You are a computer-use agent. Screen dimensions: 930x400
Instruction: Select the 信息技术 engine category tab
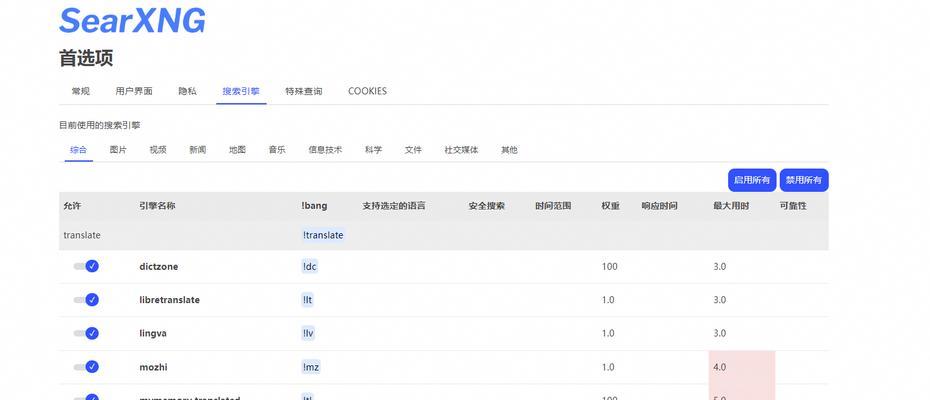point(325,150)
